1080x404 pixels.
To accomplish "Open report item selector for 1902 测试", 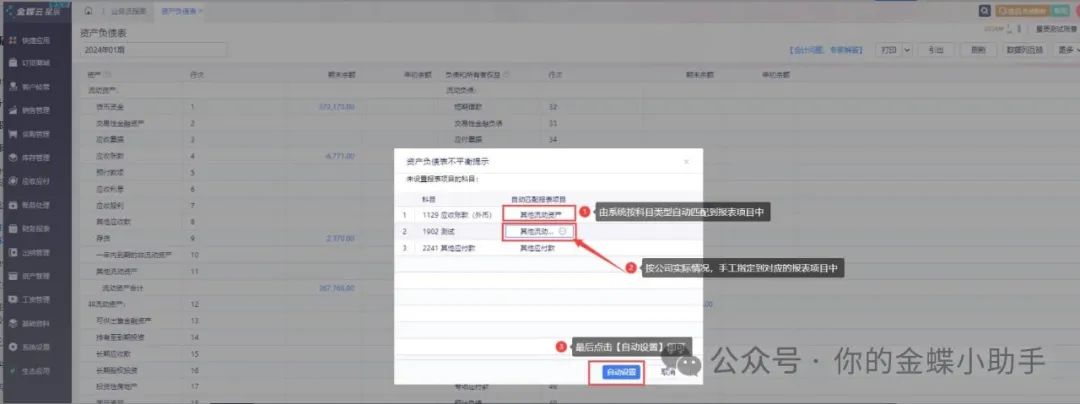I will (x=539, y=231).
